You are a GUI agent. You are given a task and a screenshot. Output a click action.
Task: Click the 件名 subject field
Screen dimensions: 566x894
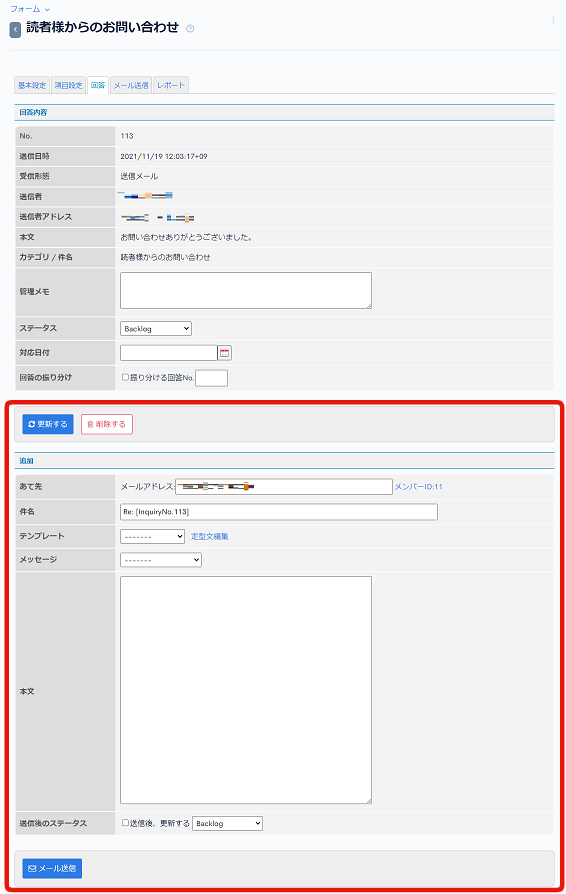coord(279,512)
